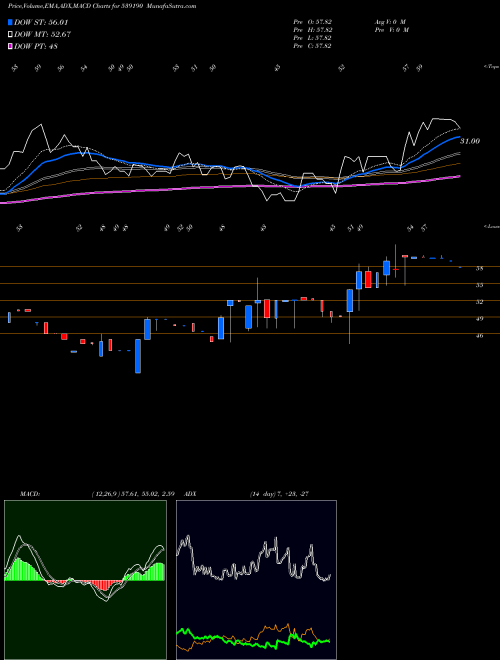This screenshot has width=500, height=660.
Task: Click the 55 price axis label
Action: 479,285
